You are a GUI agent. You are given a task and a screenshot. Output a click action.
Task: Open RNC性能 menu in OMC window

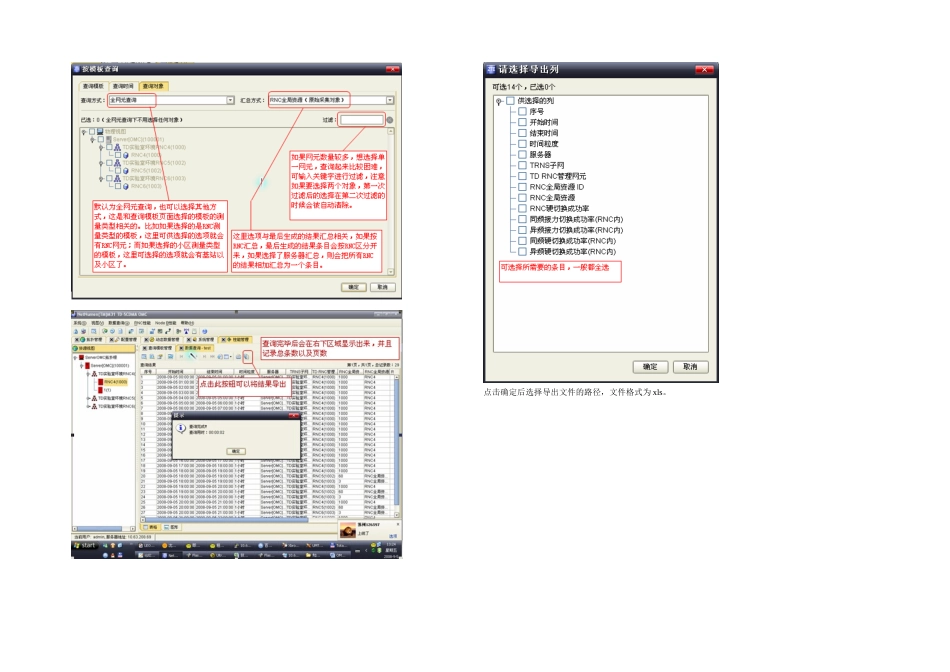pyautogui.click(x=142, y=323)
